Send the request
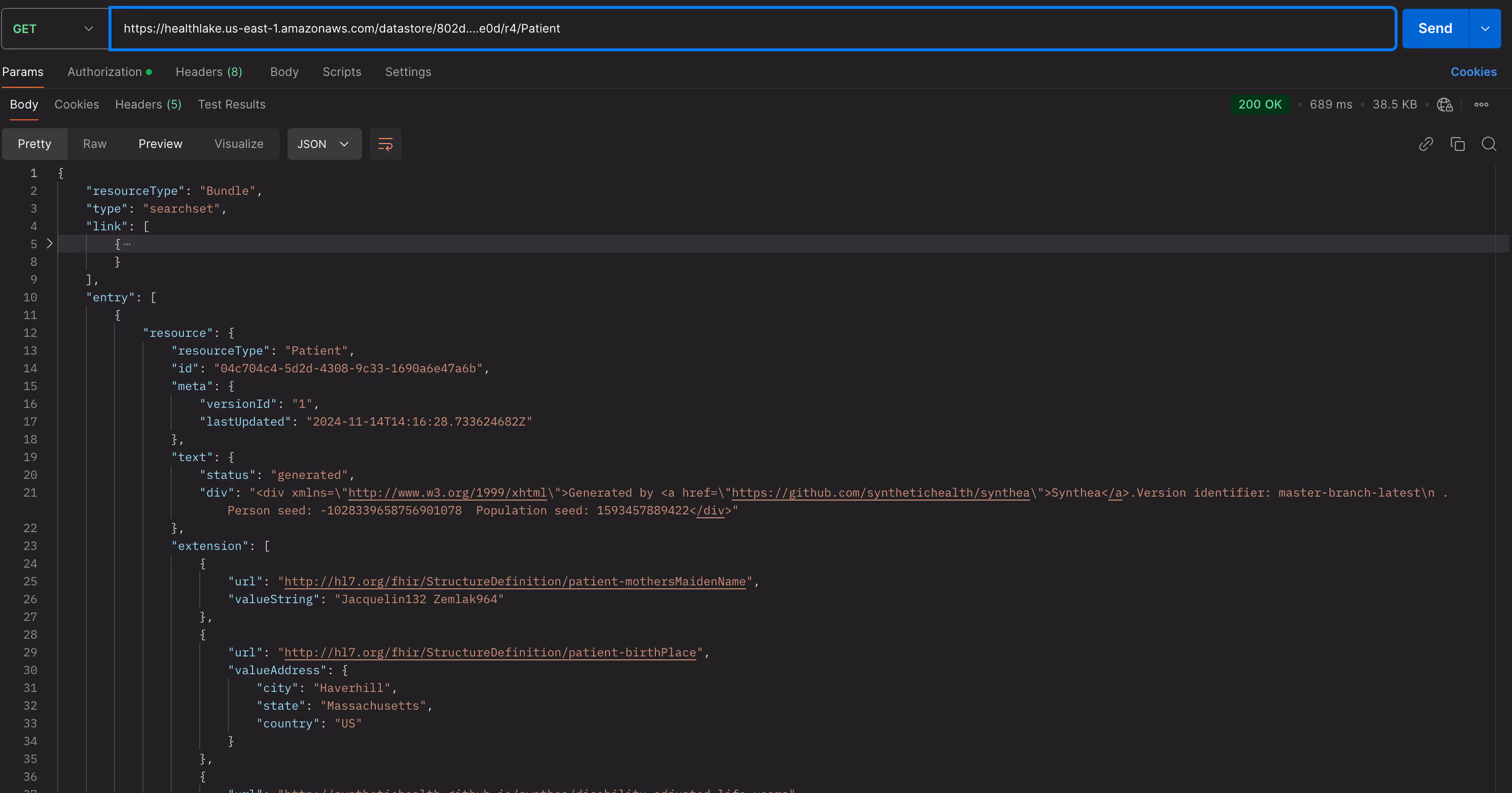 click(x=1435, y=28)
